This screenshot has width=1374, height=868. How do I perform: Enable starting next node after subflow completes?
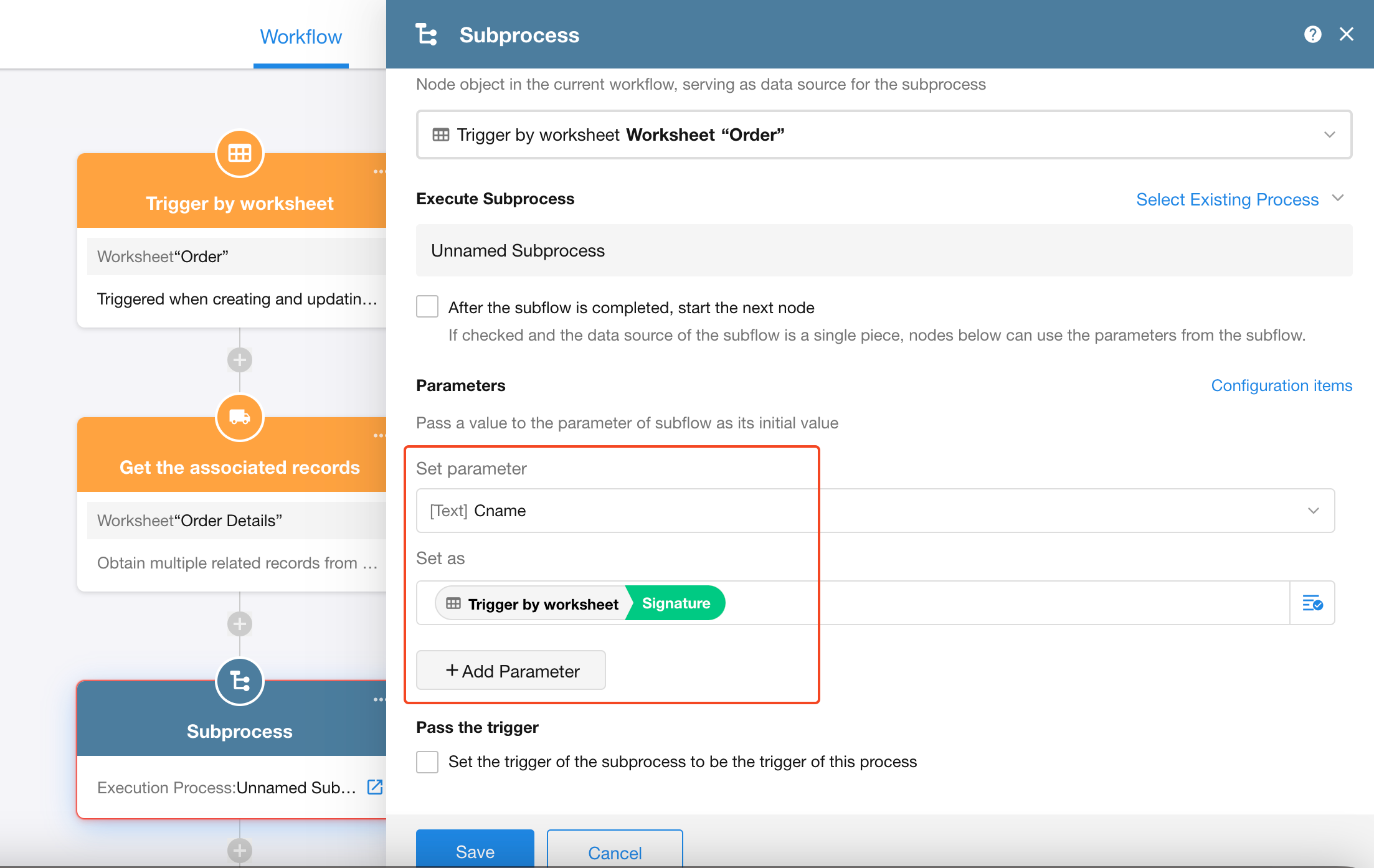click(427, 307)
